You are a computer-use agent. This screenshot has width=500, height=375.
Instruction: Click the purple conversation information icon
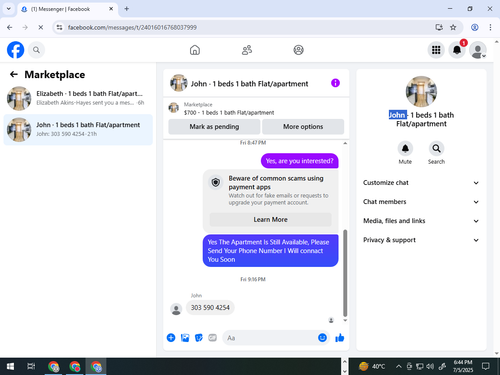(x=335, y=83)
